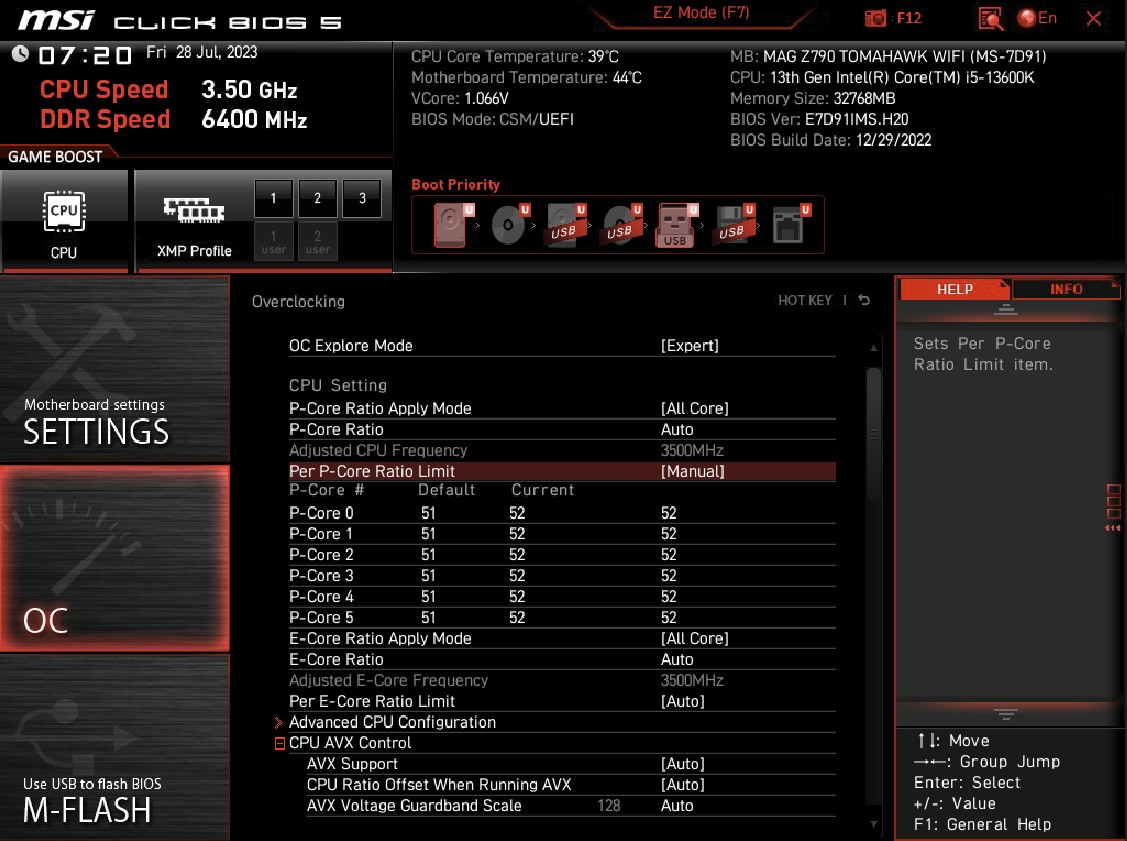This screenshot has height=841, width=1127.
Task: Click the hard disk boot device icon
Action: (x=454, y=225)
